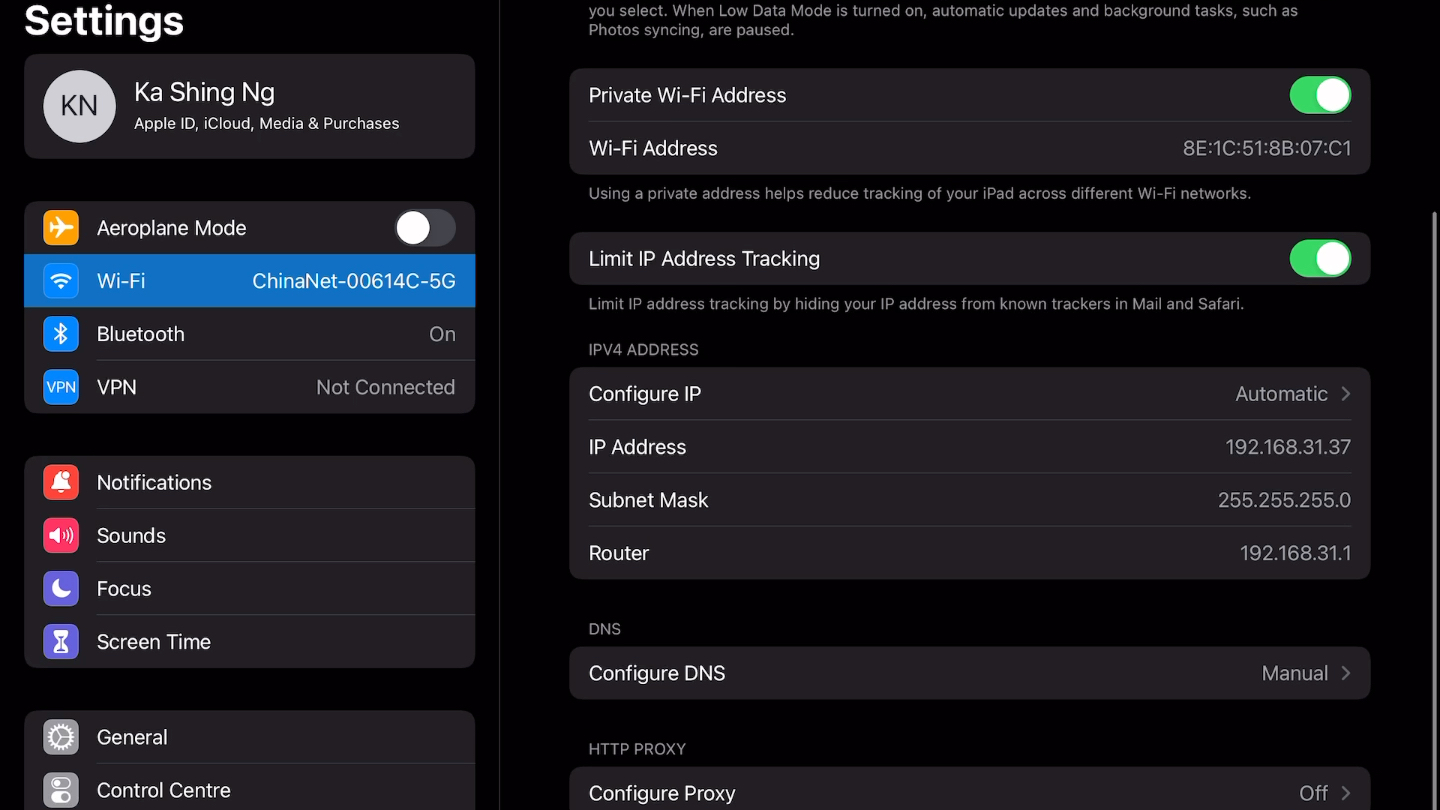Tap VPN Not Connected status
The width and height of the screenshot is (1440, 810).
385,387
